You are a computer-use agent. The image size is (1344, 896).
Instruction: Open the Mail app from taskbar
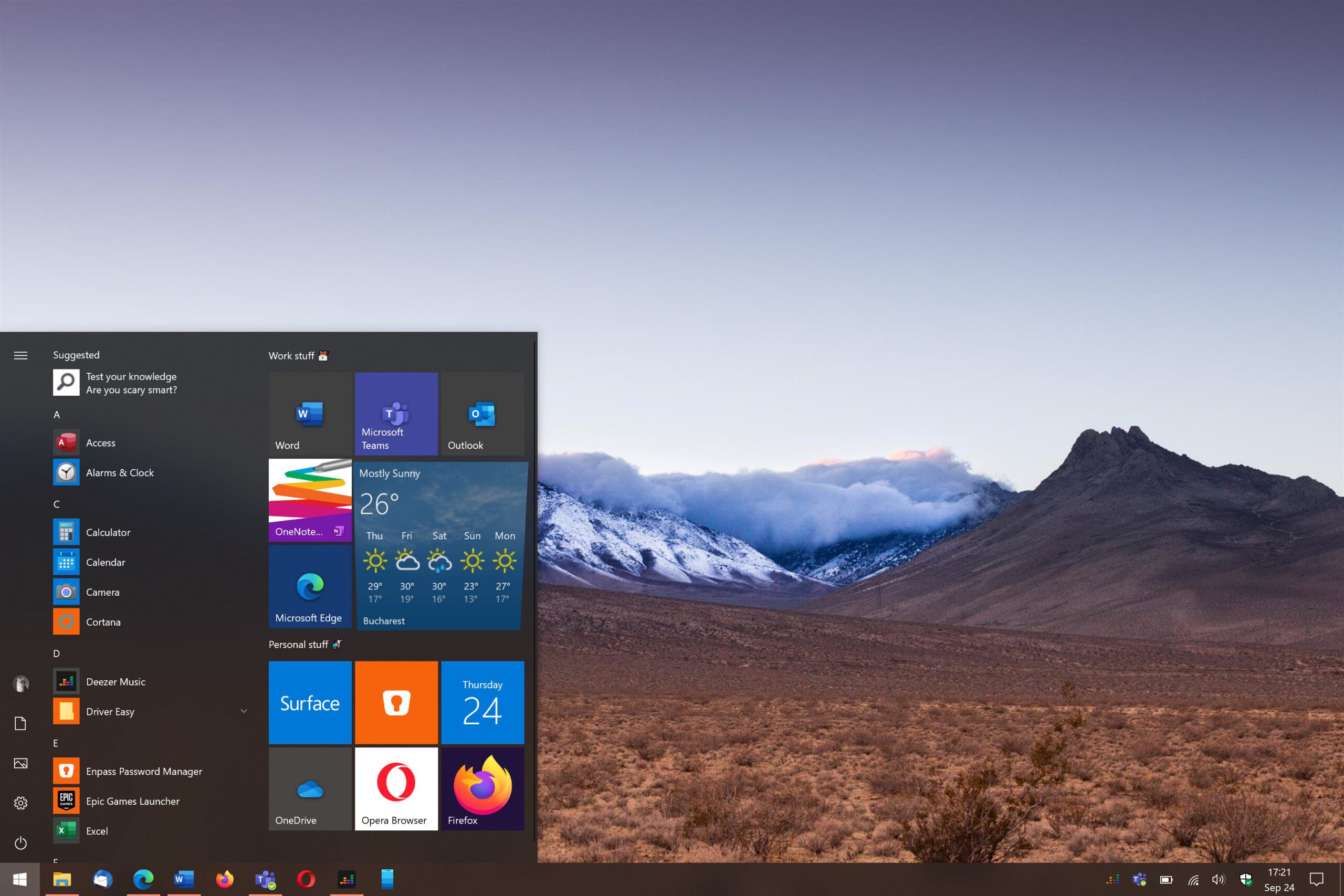coord(103,879)
